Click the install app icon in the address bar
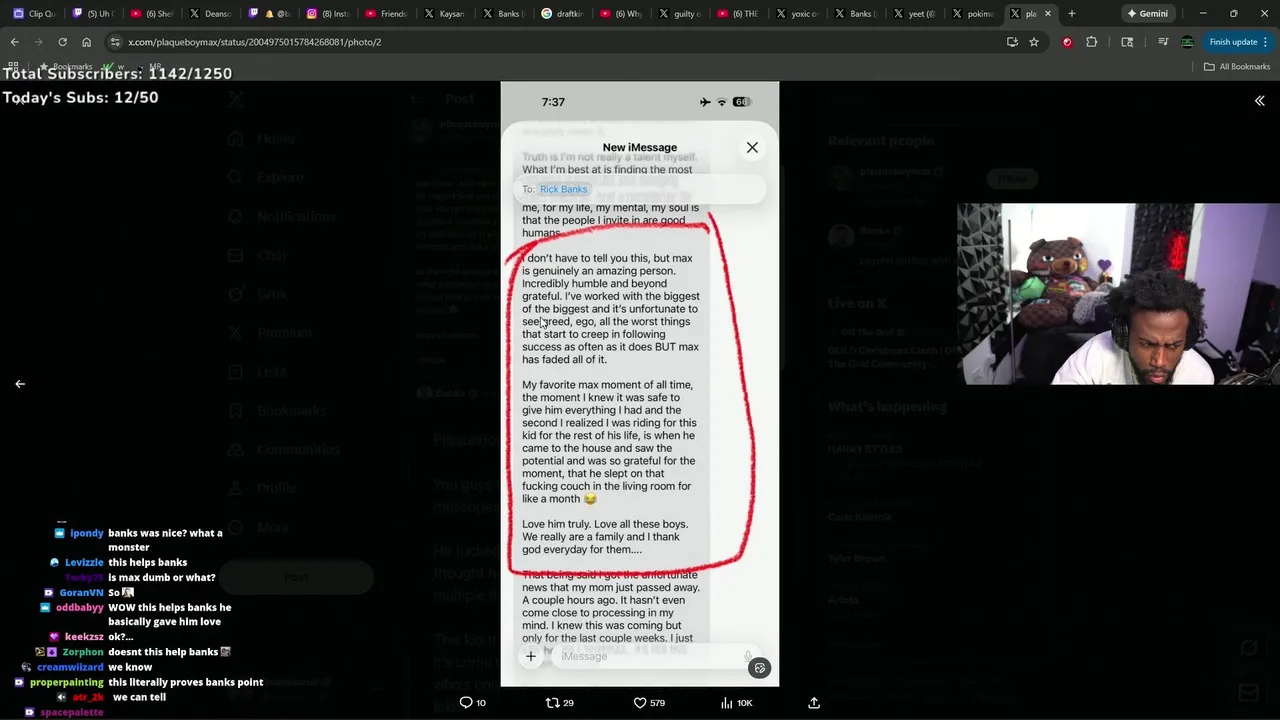Image resolution: width=1280 pixels, height=720 pixels. tap(1012, 42)
